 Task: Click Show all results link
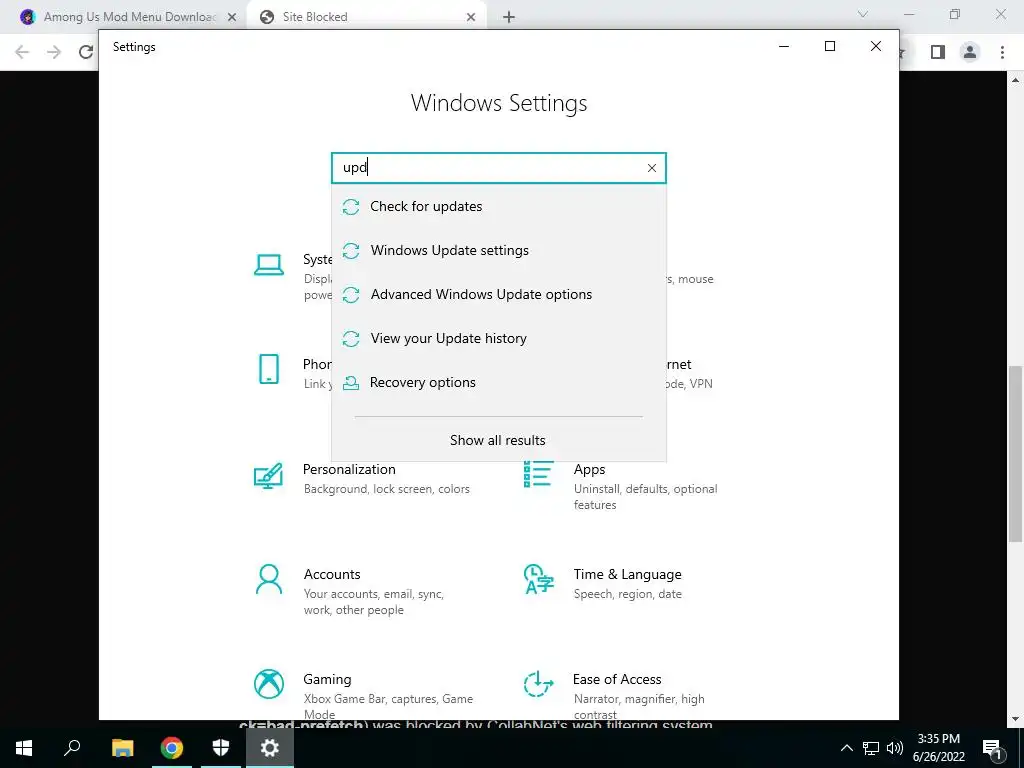(x=498, y=440)
